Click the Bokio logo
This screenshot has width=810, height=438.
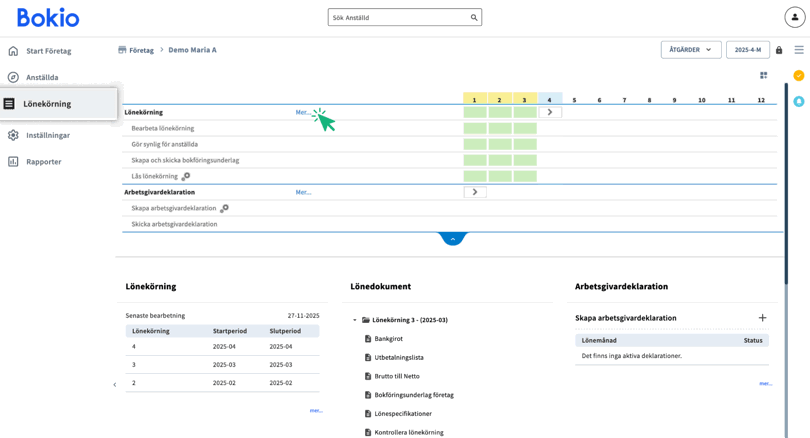[48, 18]
